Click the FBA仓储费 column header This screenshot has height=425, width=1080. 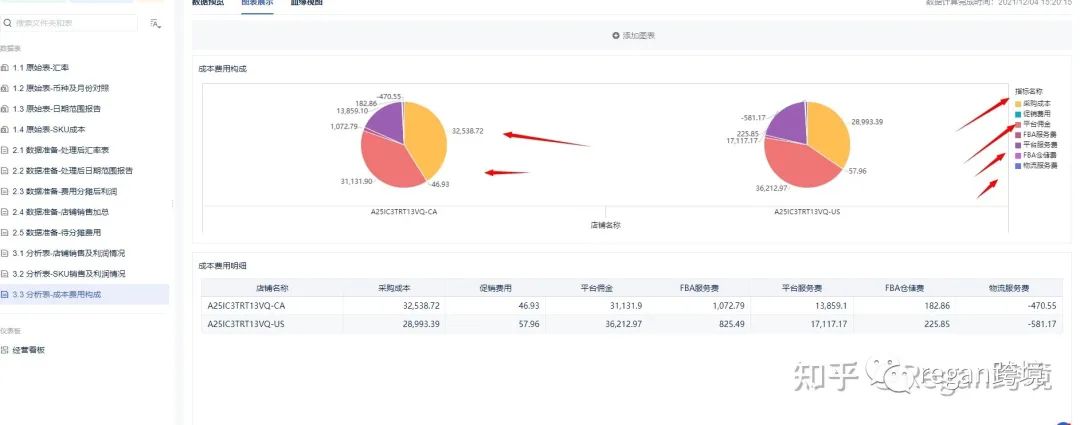(x=904, y=288)
